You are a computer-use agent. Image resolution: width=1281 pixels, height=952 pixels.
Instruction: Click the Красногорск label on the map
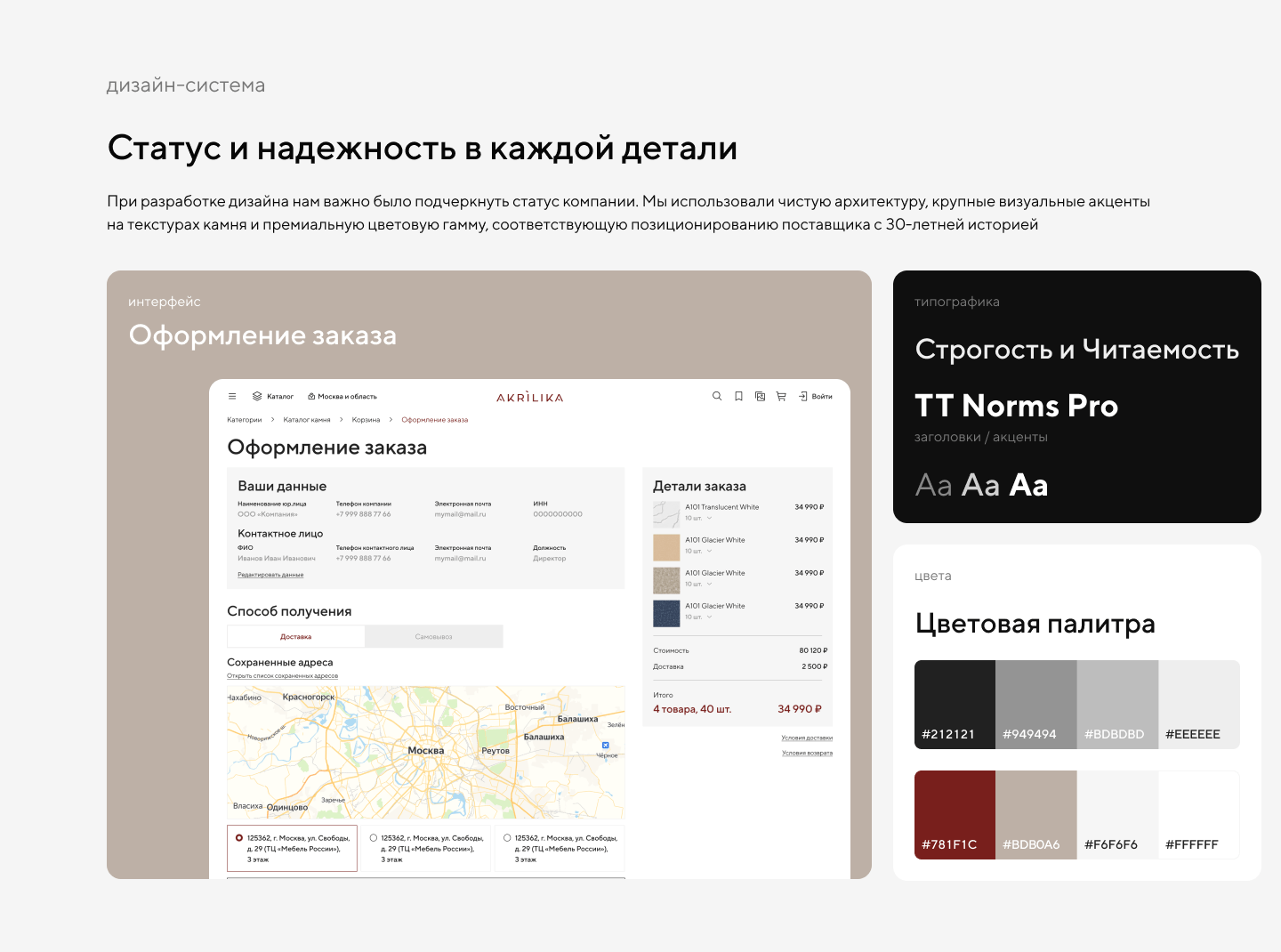coord(309,698)
